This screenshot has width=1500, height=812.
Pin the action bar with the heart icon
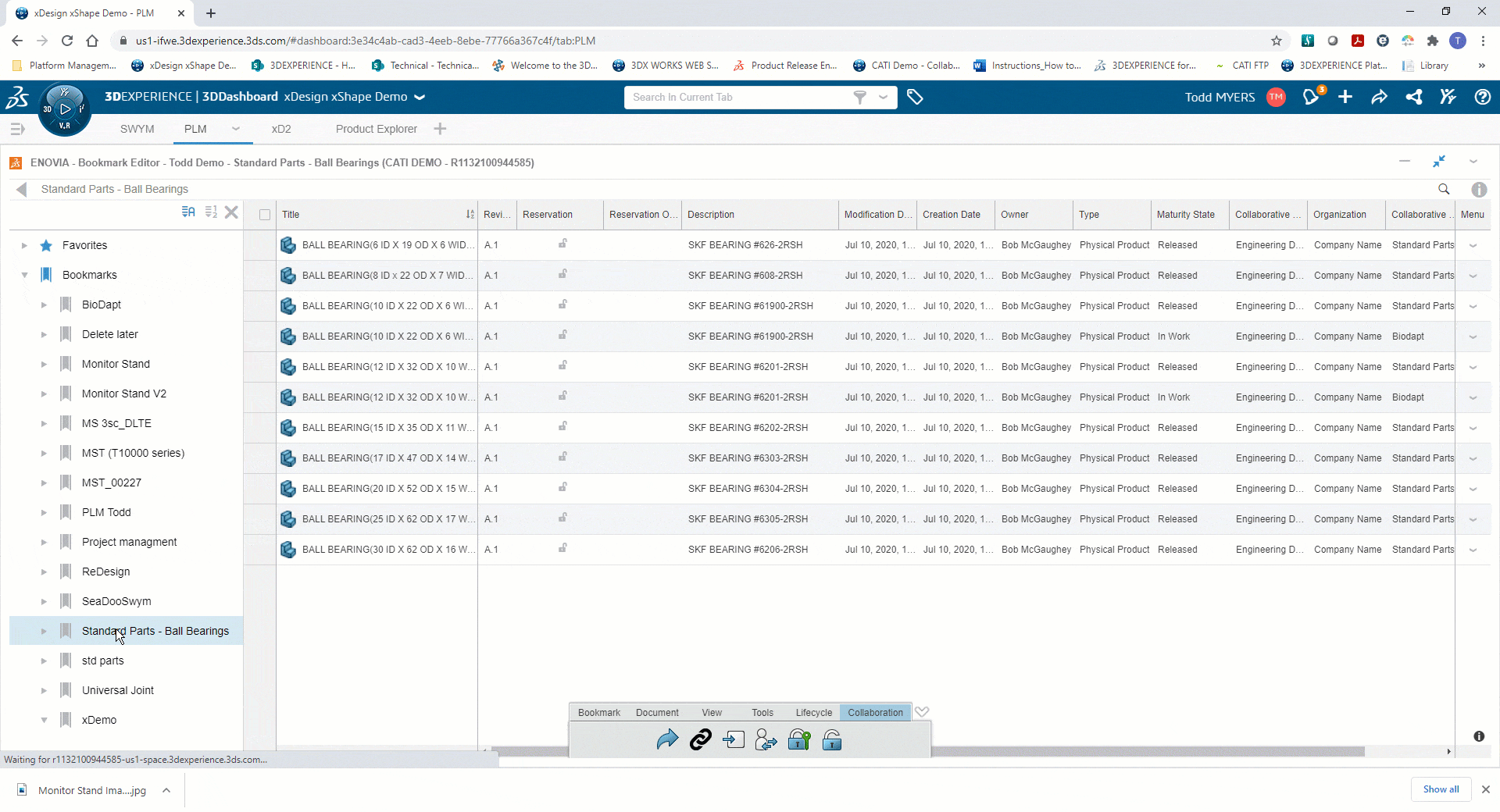[922, 712]
